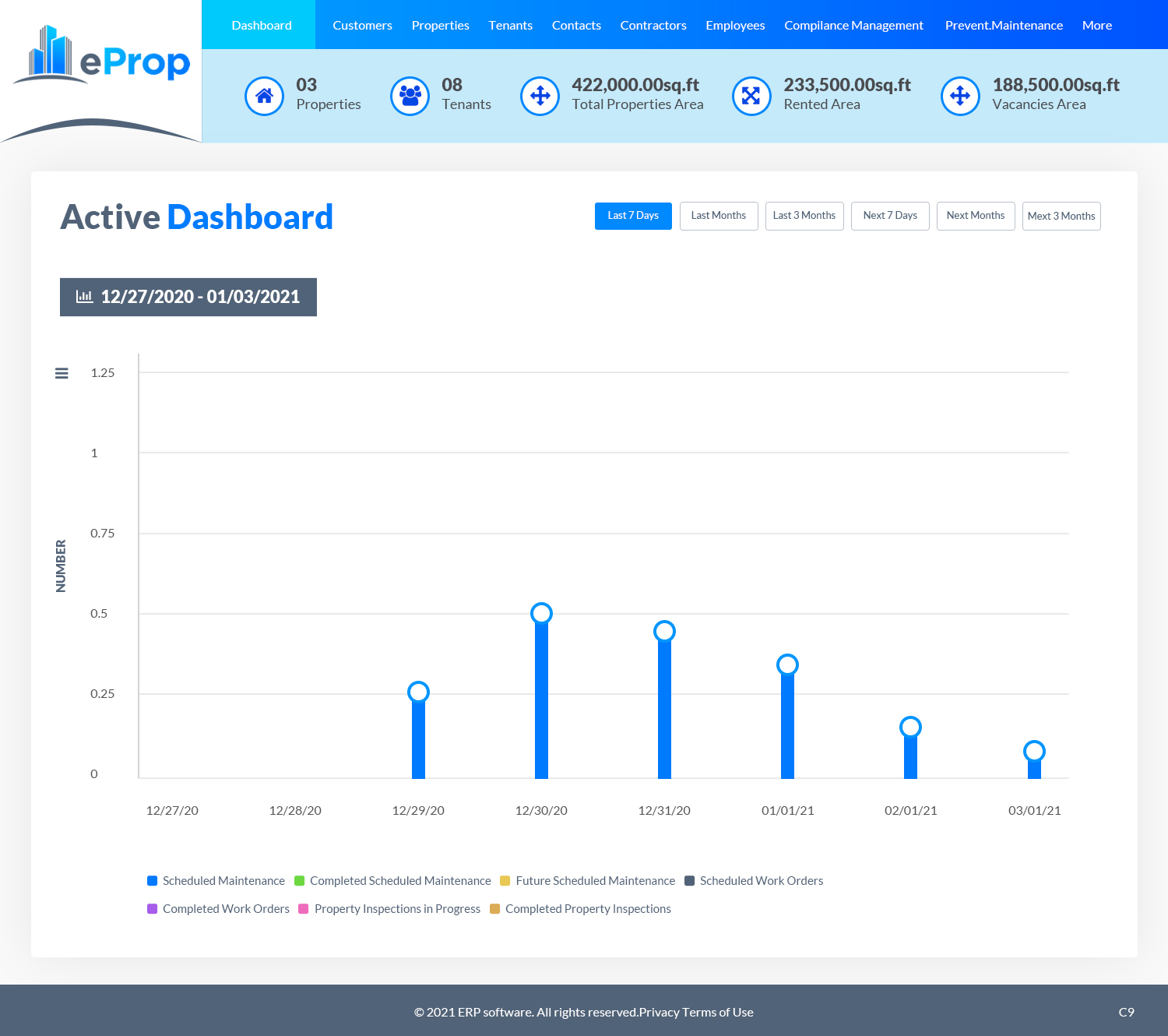Select Mext 3 Months filter
1168x1036 pixels.
[1061, 216]
